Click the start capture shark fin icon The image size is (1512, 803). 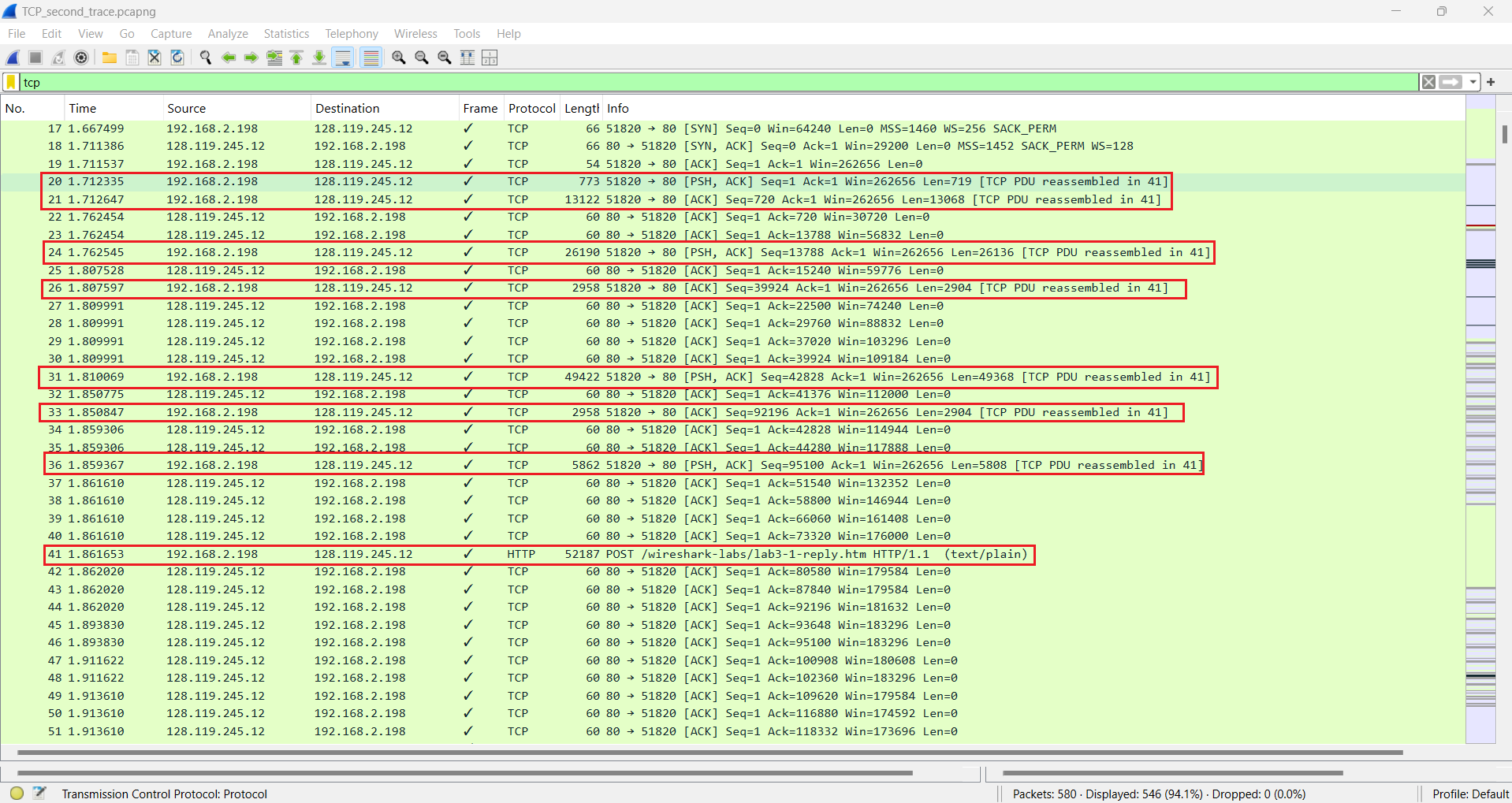tap(13, 58)
